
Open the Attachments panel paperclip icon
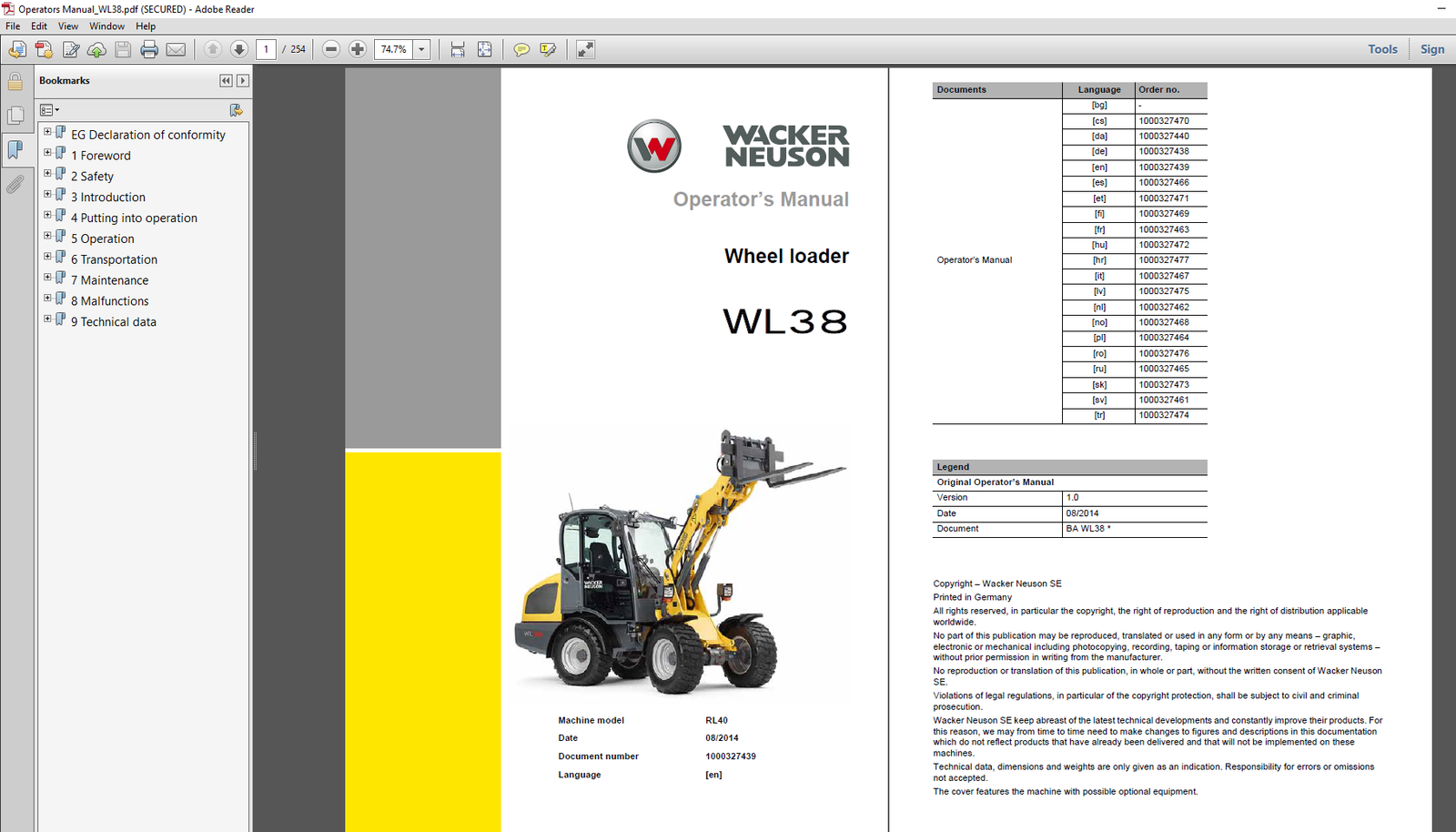click(x=15, y=186)
